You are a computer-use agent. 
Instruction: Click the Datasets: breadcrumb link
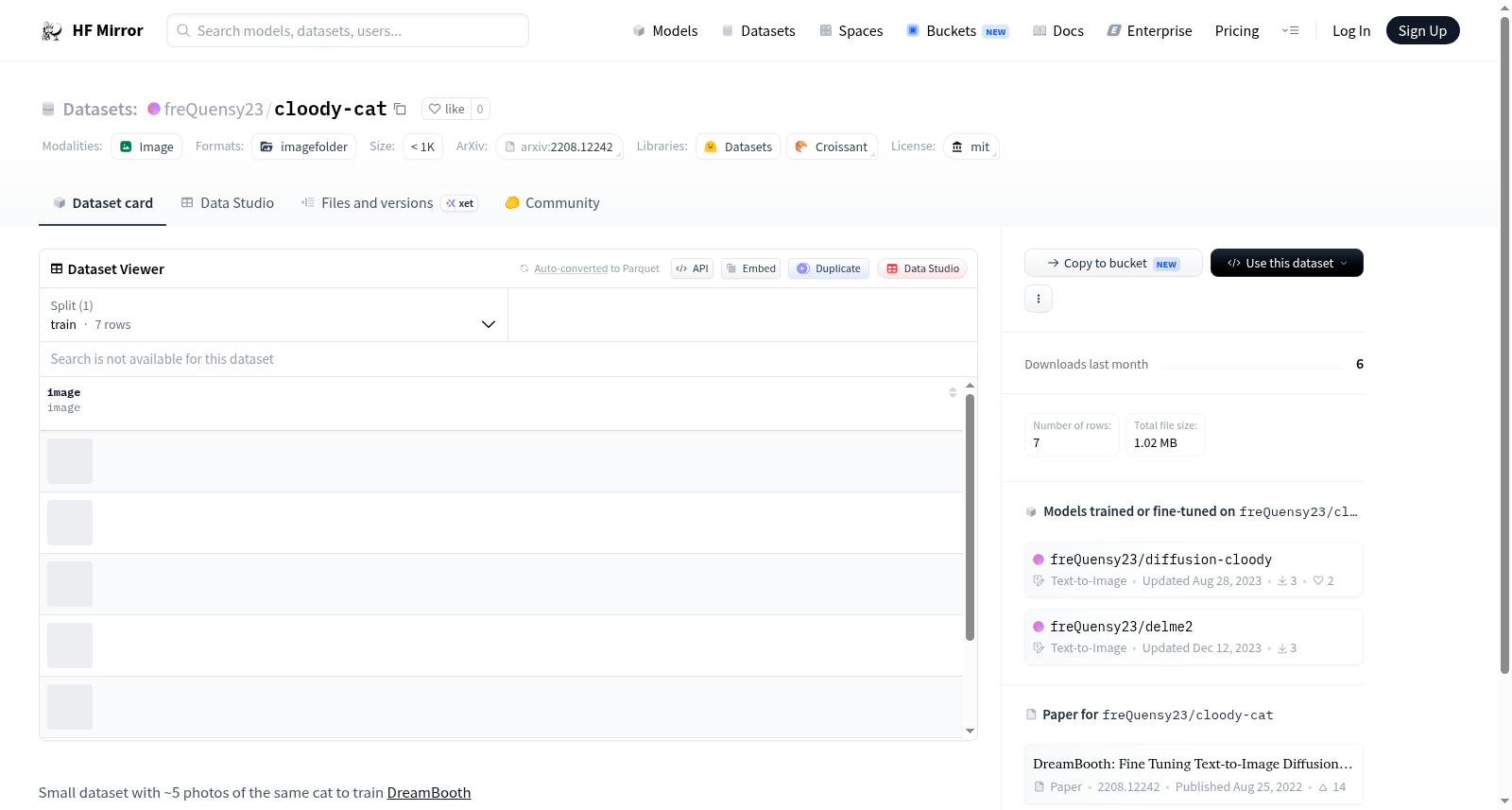click(x=100, y=109)
